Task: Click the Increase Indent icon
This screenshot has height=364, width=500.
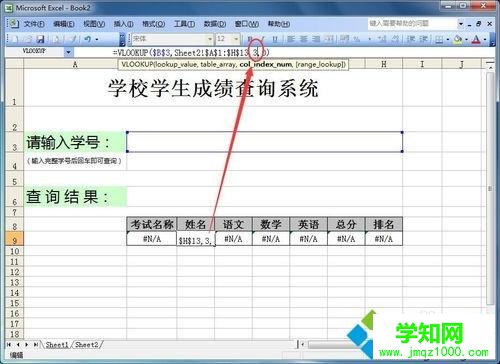Action: click(423, 39)
